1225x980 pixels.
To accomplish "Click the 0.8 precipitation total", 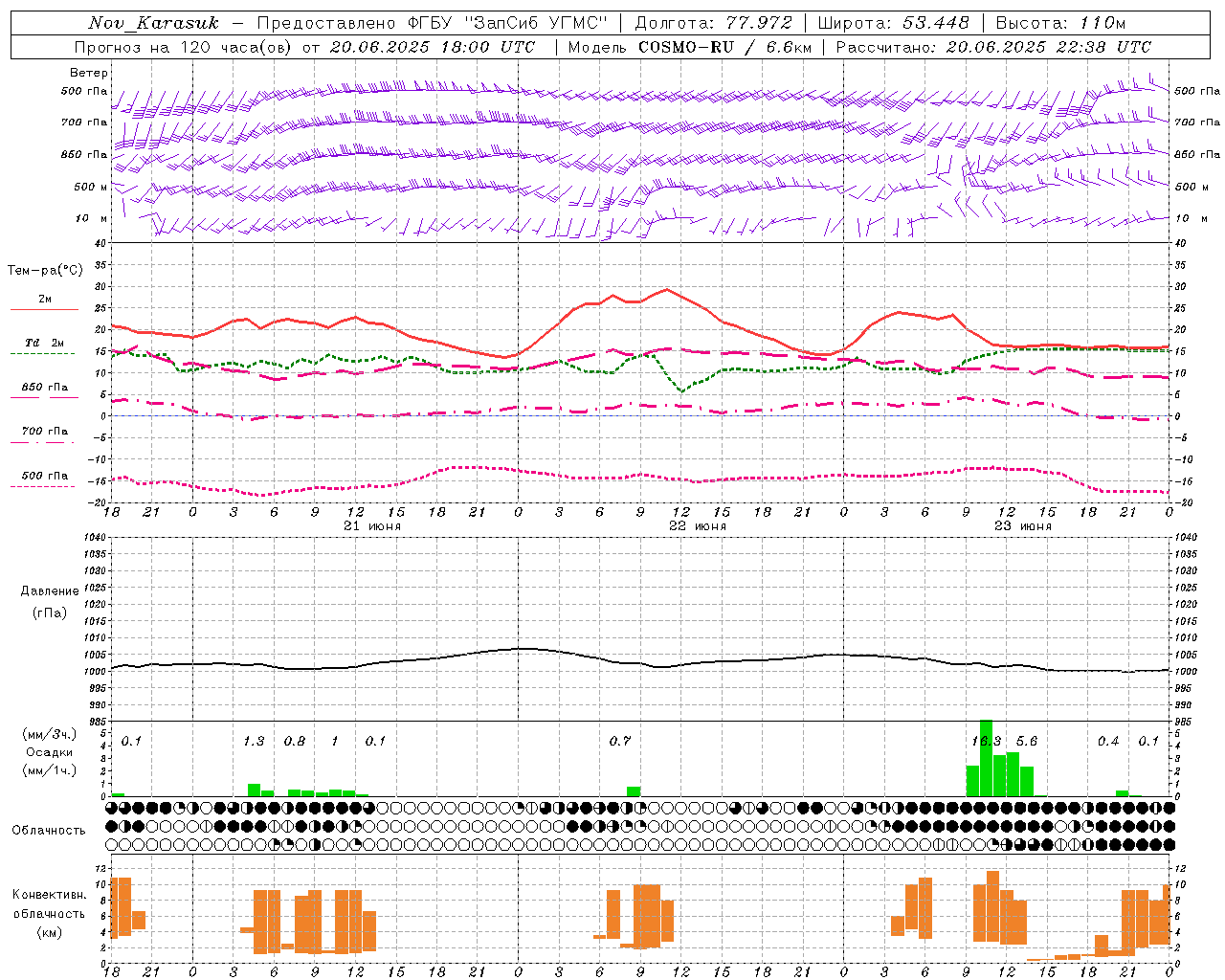I will pos(295,742).
